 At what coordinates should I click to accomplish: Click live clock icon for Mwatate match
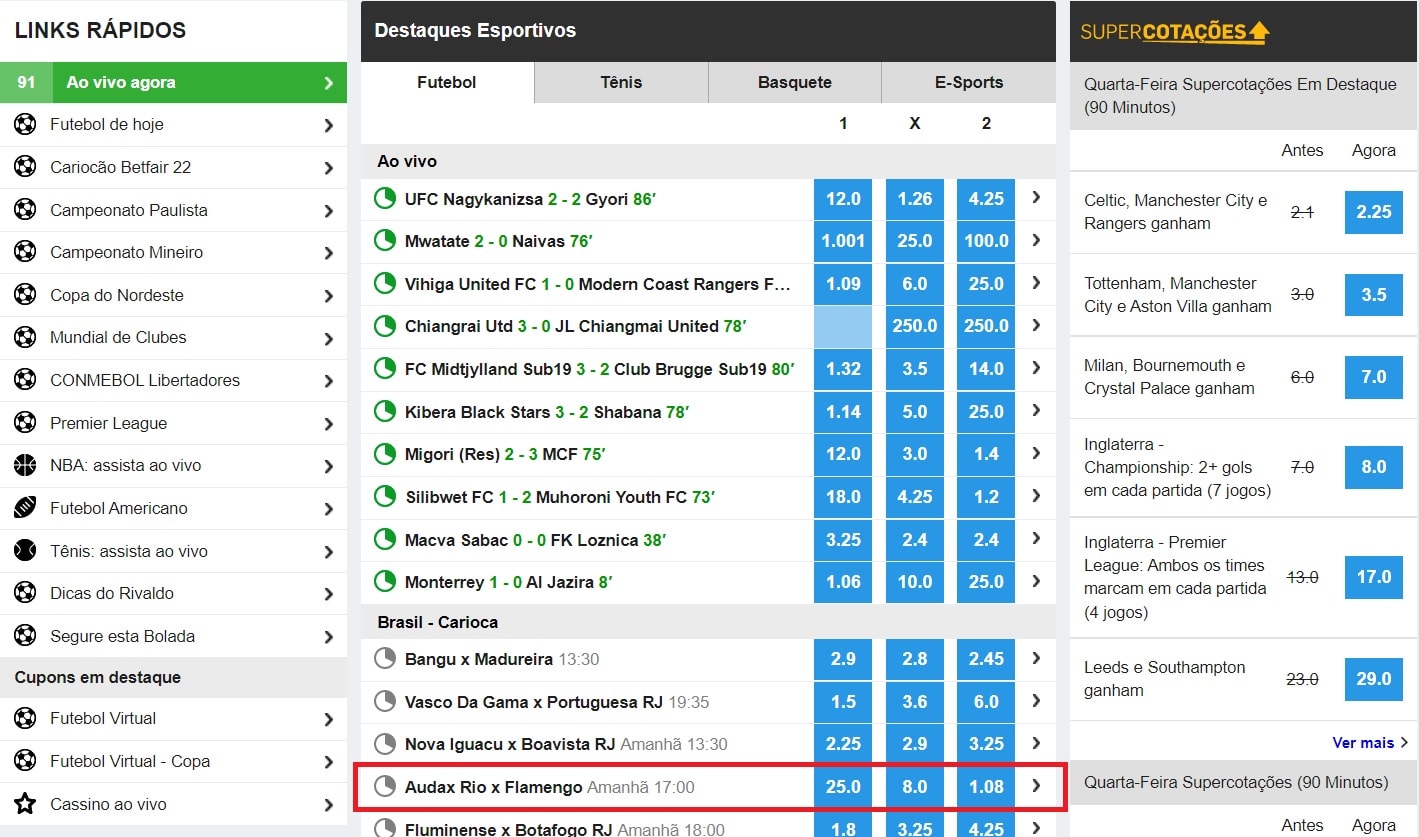[384, 241]
